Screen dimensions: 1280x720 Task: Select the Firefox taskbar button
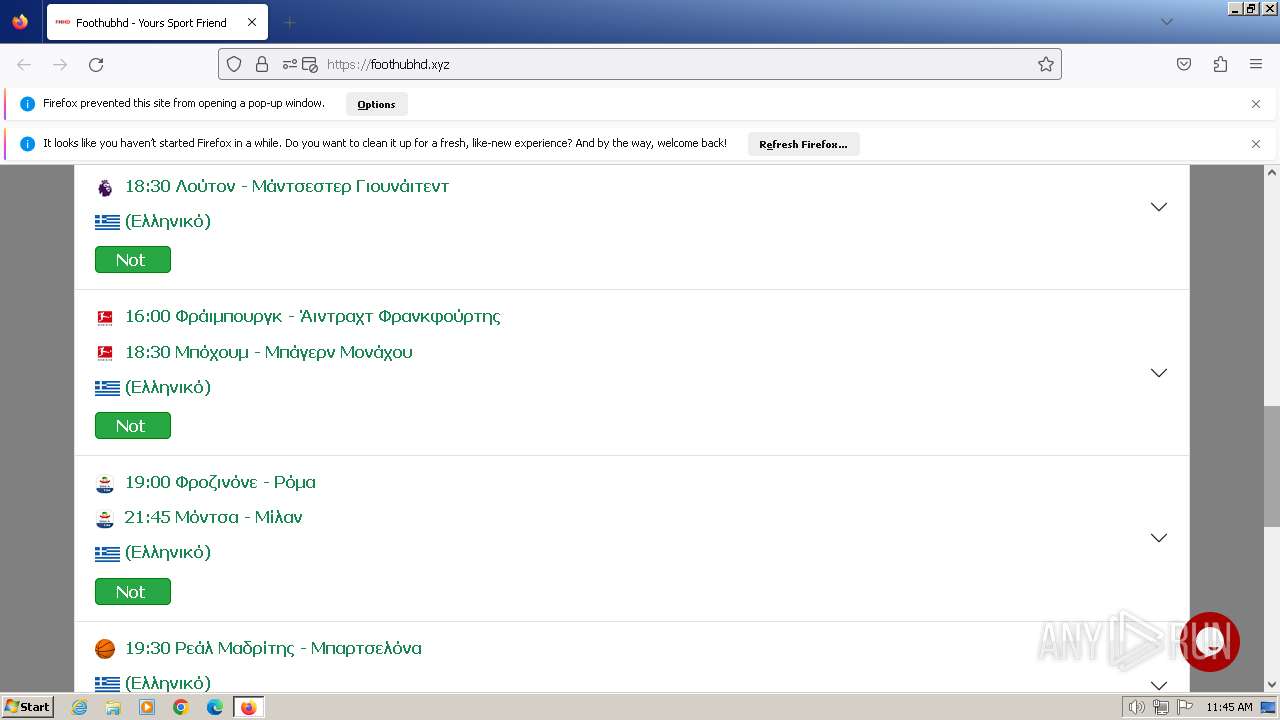point(248,707)
